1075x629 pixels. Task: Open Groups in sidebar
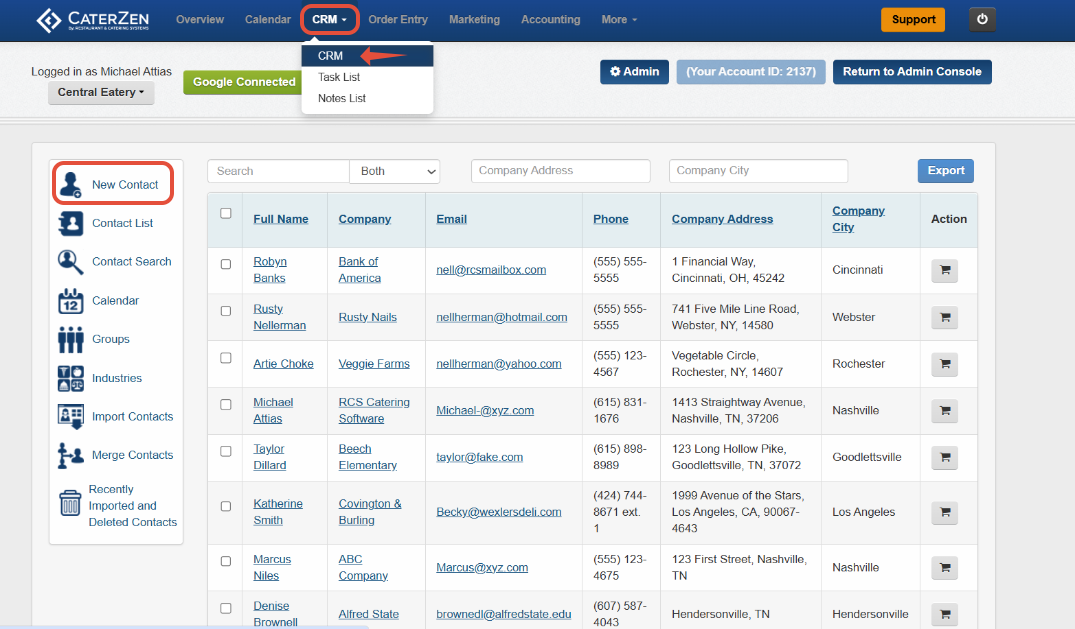coord(94,339)
